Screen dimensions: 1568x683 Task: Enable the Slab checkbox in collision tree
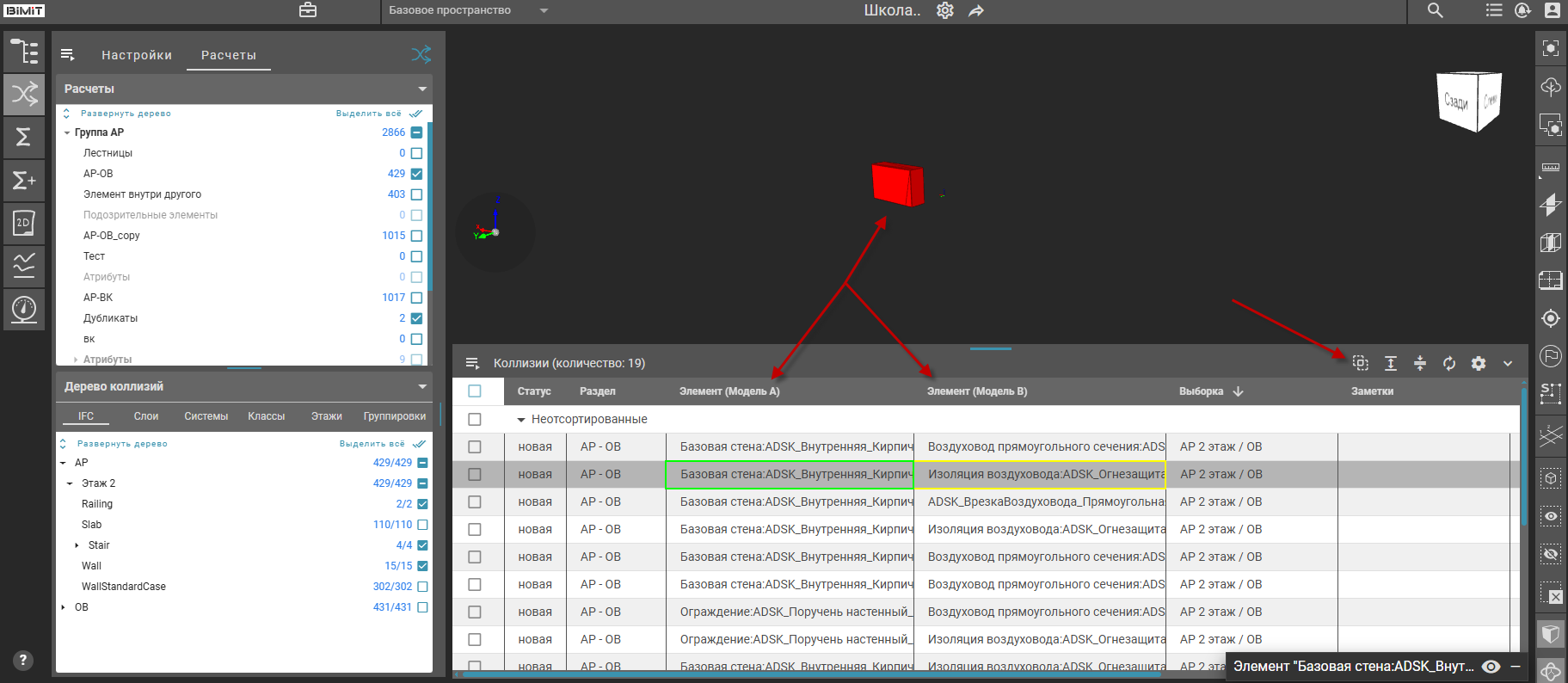point(422,525)
